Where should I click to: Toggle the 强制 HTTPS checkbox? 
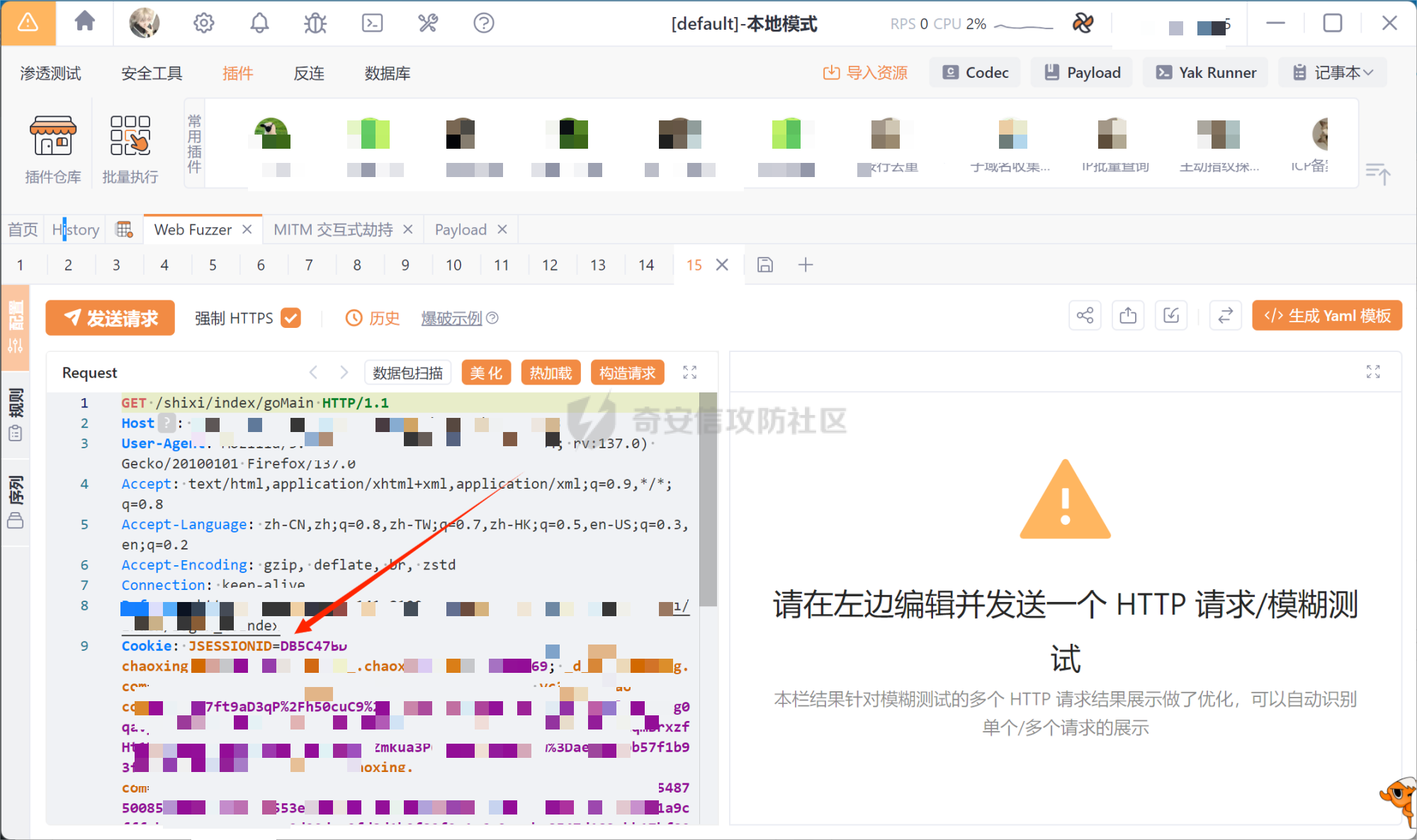tap(291, 318)
